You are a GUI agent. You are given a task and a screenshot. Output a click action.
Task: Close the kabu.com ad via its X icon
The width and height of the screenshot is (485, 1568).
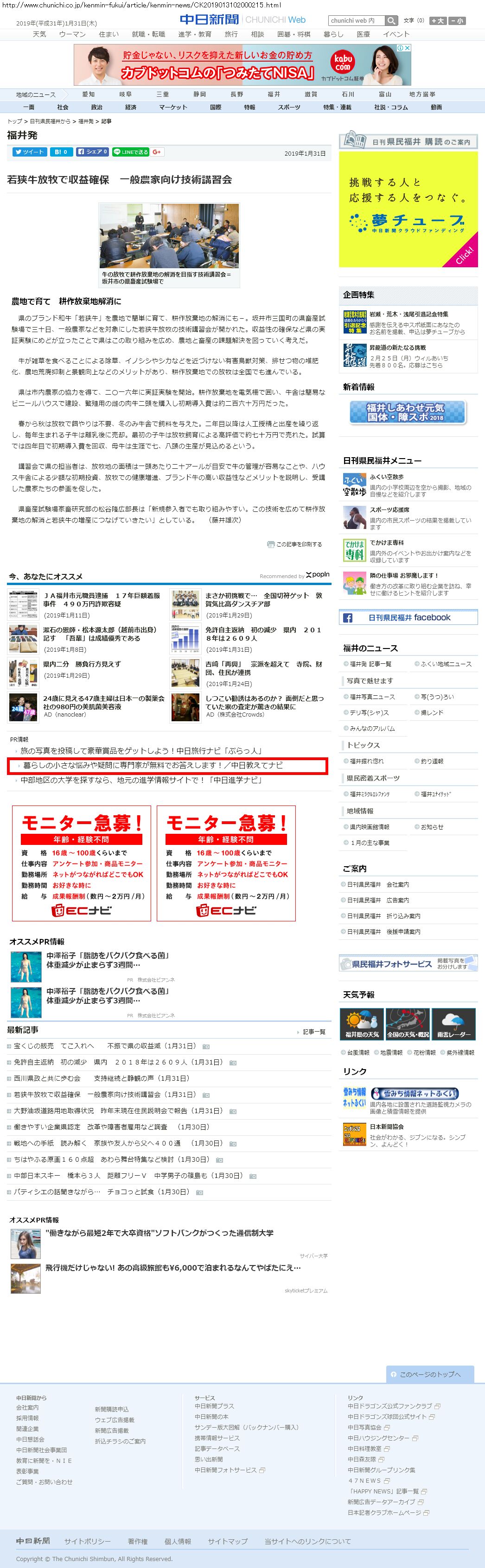(408, 47)
